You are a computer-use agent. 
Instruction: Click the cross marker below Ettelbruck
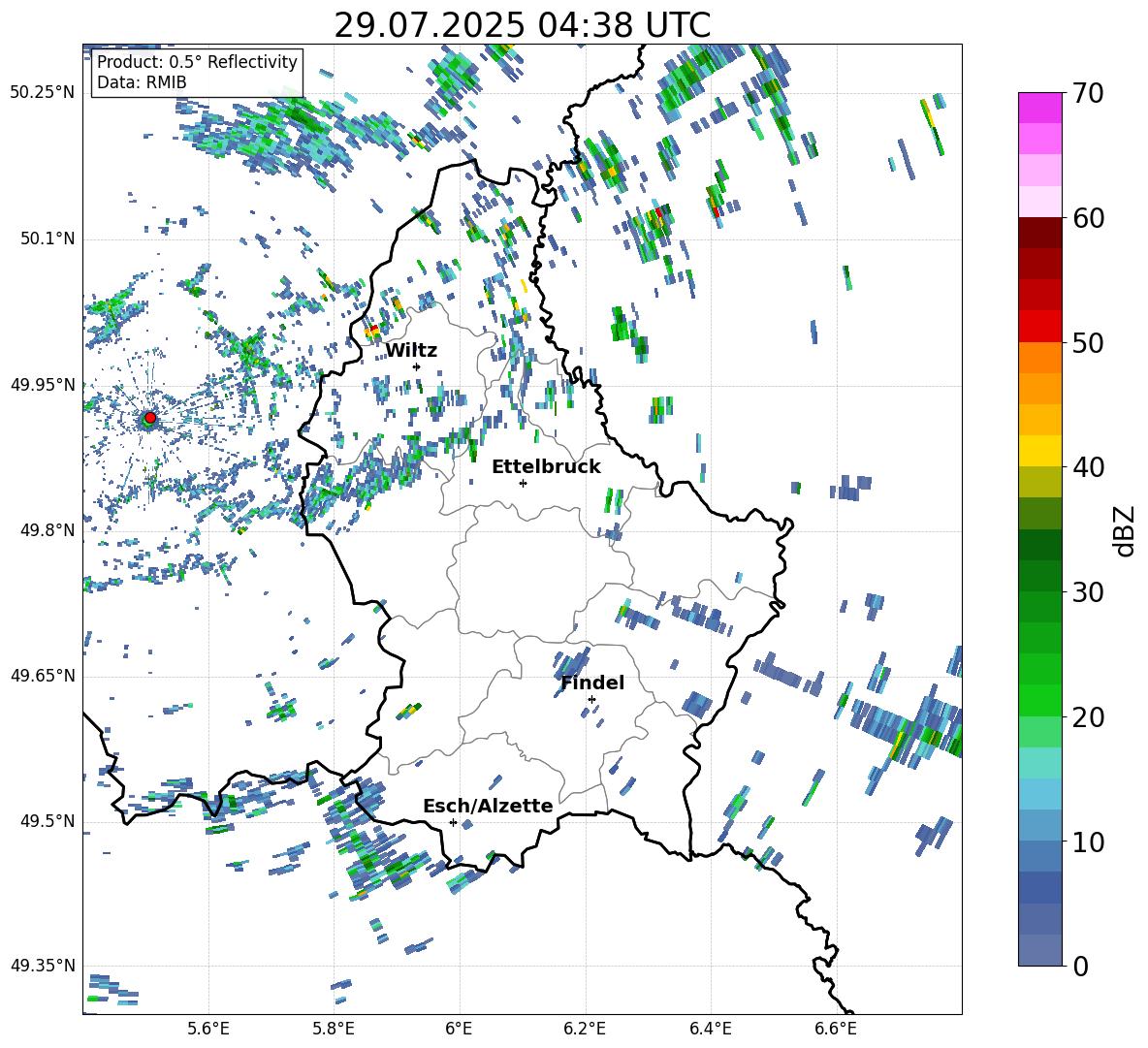(x=523, y=483)
